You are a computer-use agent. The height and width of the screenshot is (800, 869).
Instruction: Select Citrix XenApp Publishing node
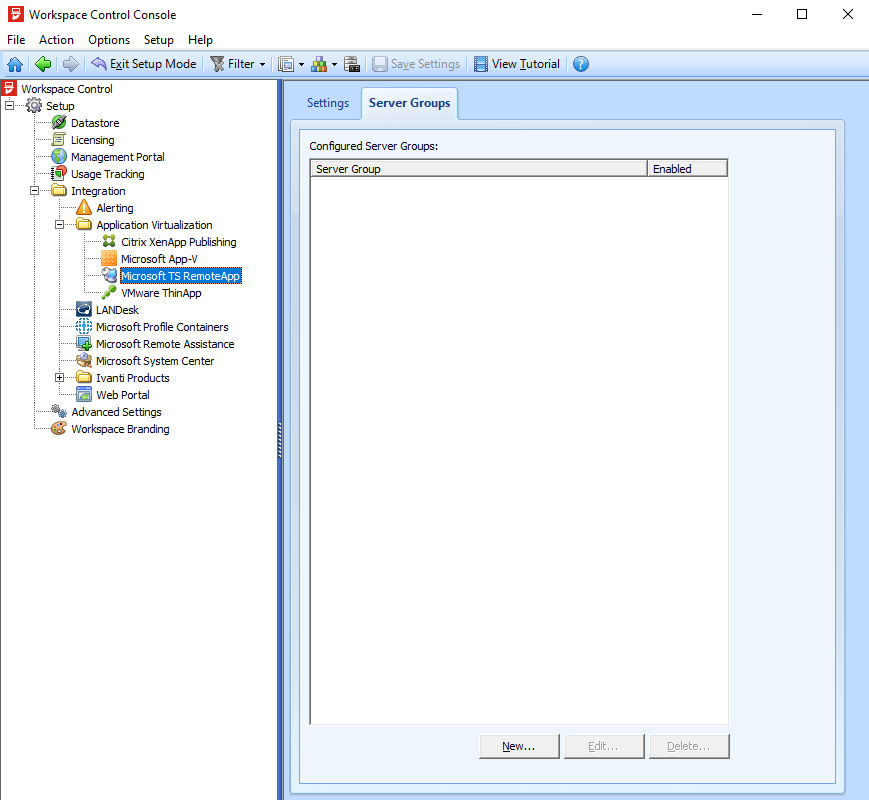pyautogui.click(x=178, y=242)
